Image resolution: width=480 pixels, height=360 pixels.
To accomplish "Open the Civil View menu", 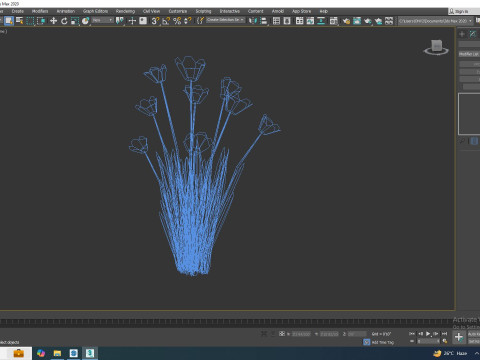I will [x=151, y=11].
